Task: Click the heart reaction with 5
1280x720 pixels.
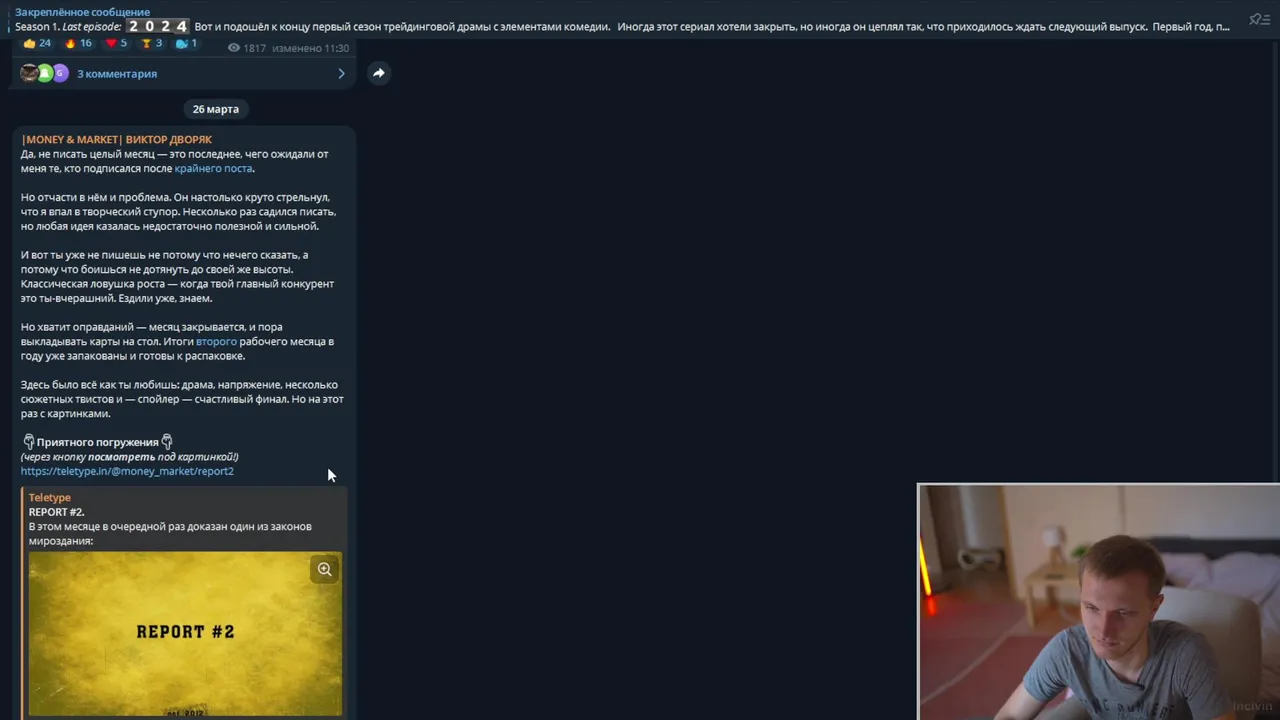Action: pyautogui.click(x=117, y=43)
